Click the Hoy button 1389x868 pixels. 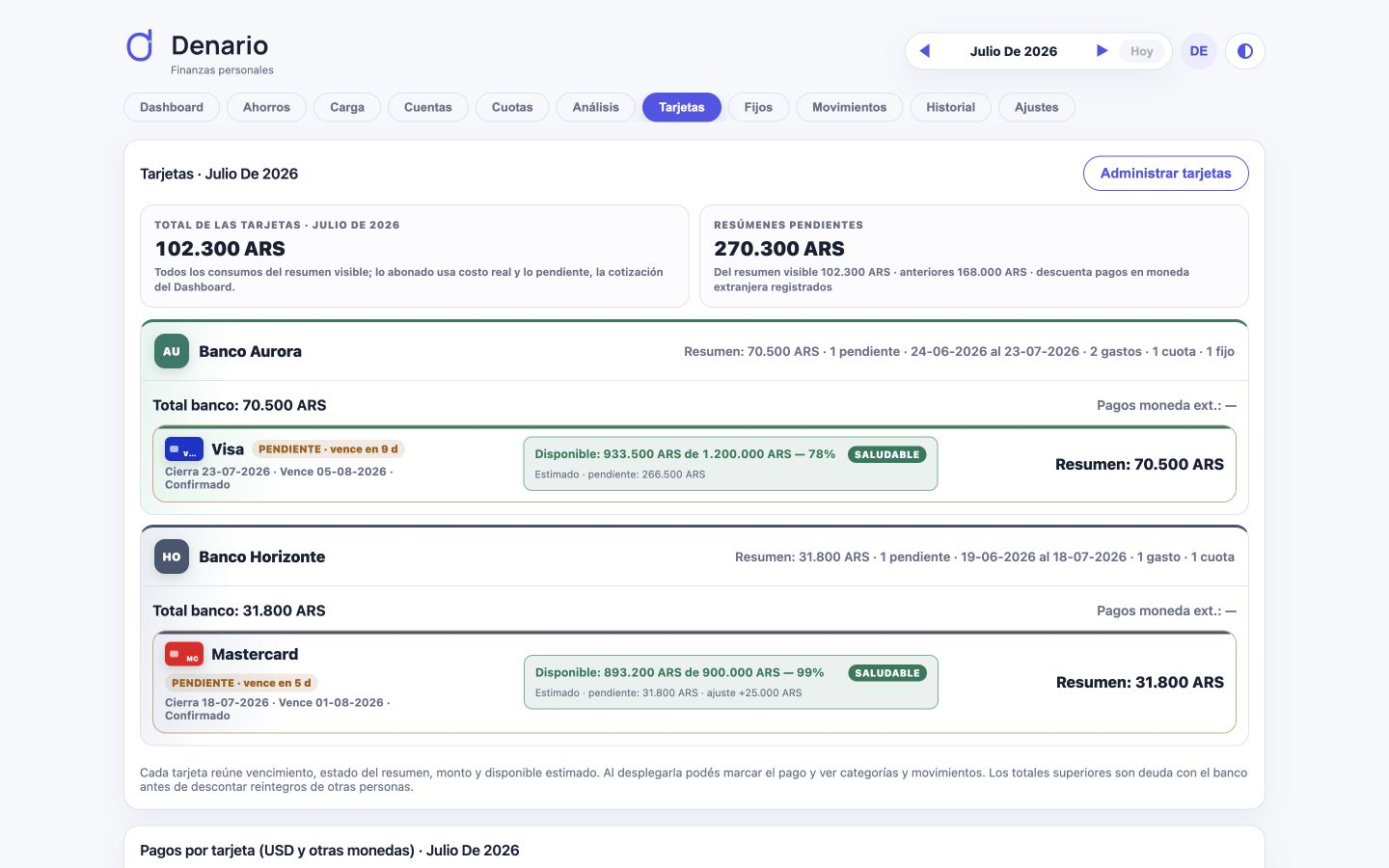pos(1142,51)
